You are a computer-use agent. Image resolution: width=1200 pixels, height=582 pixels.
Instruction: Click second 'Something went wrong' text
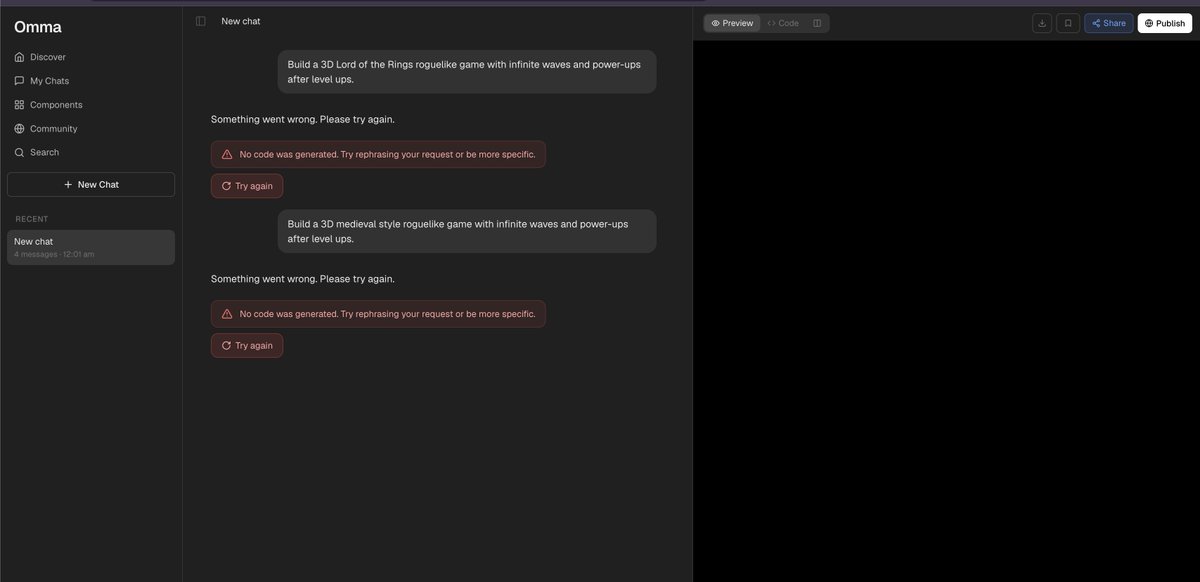(x=303, y=279)
